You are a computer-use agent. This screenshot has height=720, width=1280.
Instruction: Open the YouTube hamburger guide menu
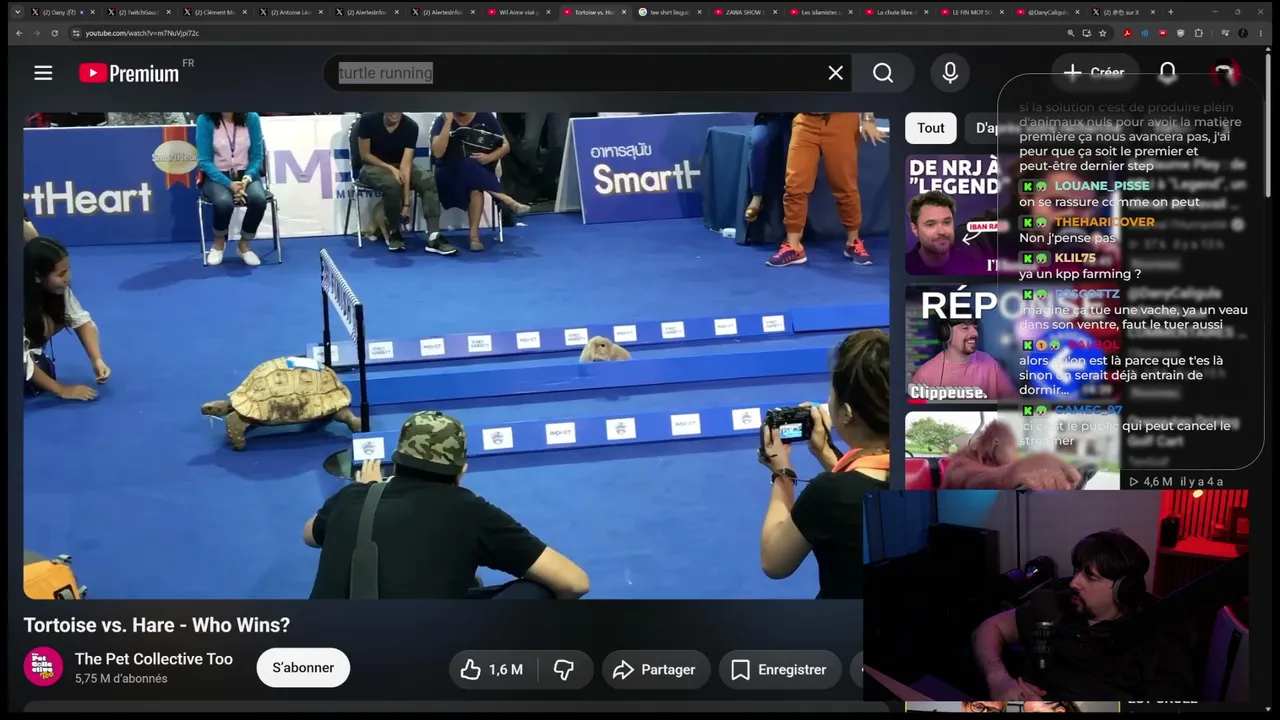coord(43,73)
